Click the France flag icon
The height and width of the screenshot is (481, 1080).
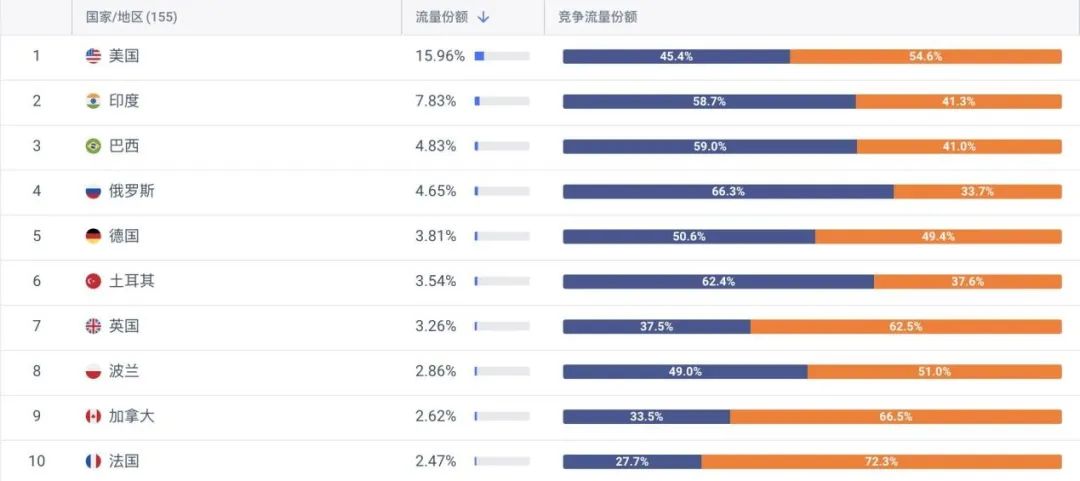click(93, 461)
